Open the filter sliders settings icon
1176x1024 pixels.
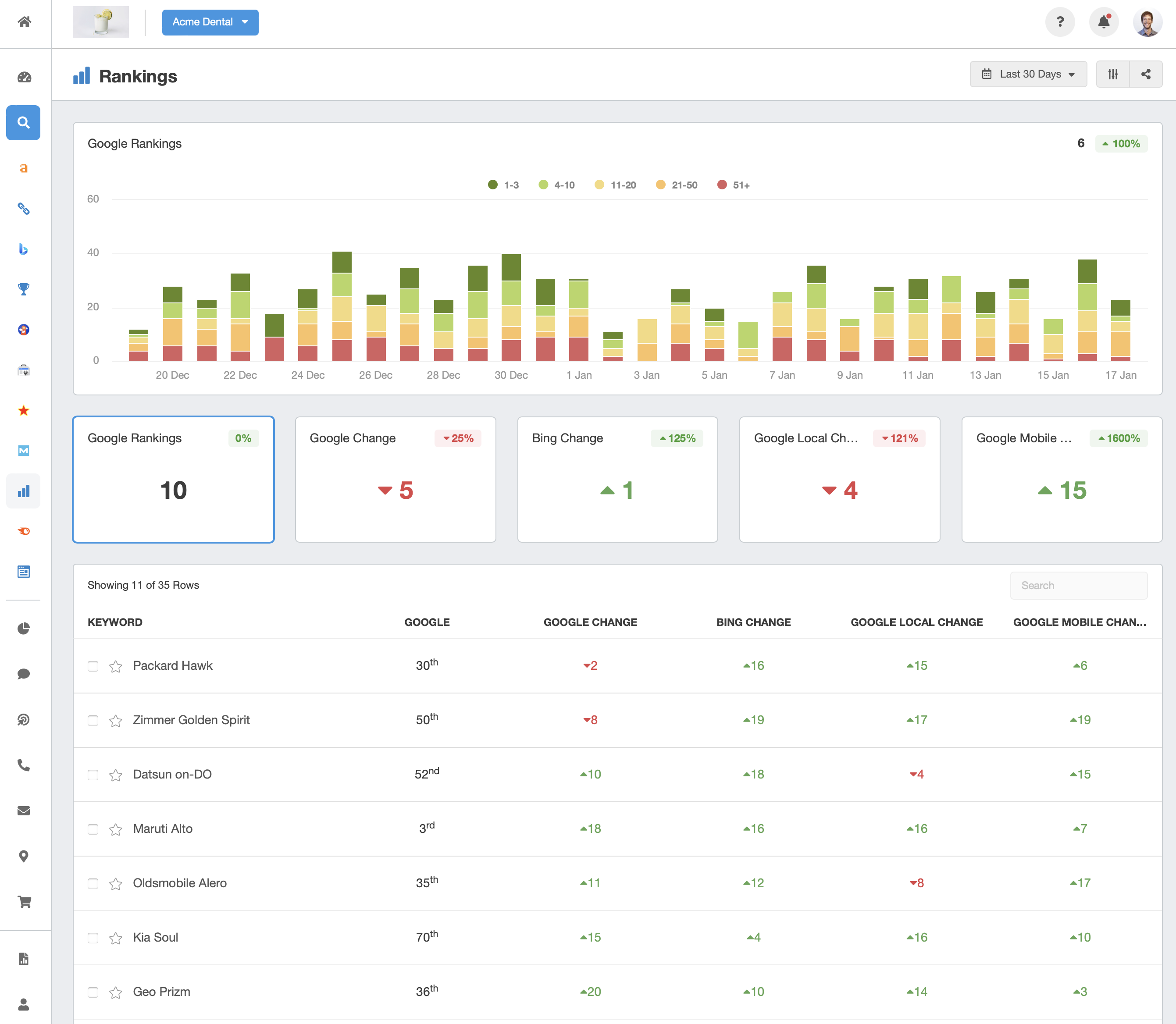pyautogui.click(x=1112, y=74)
